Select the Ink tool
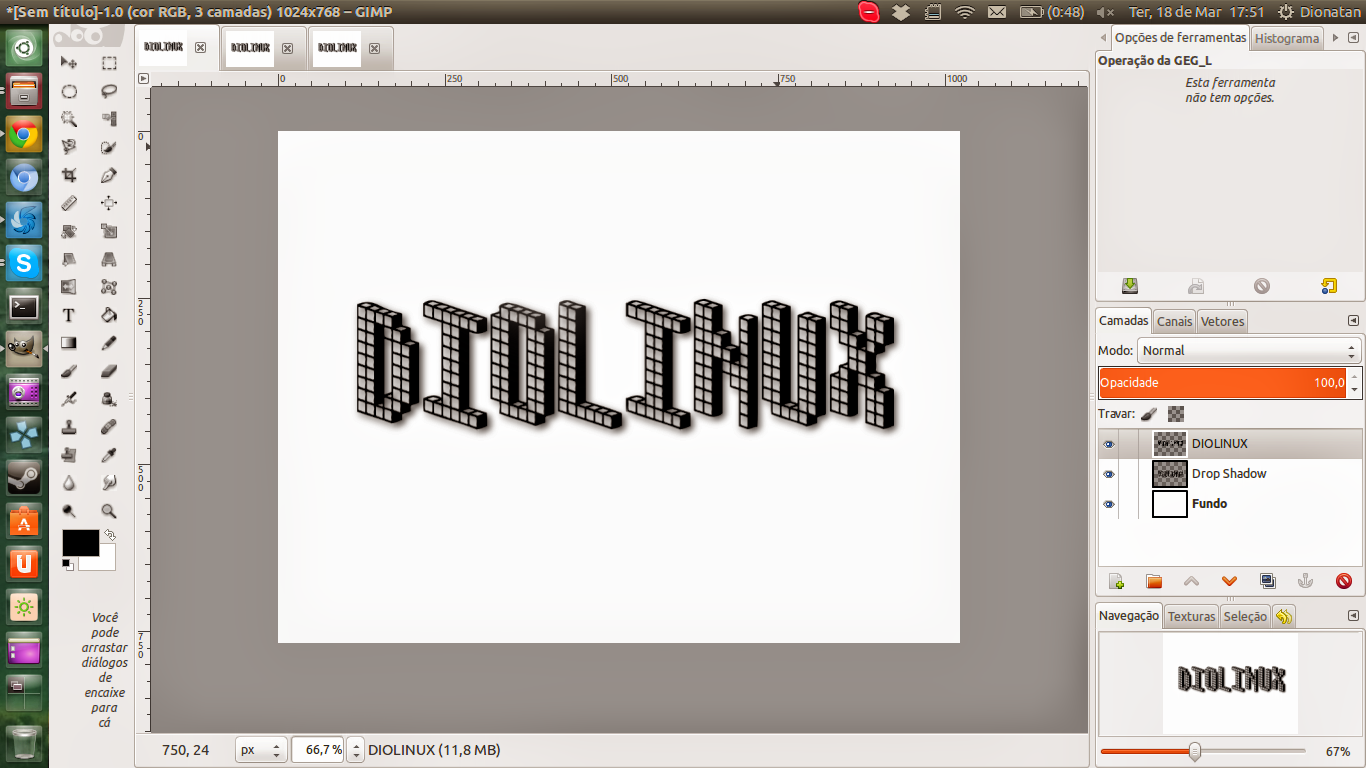 (109, 399)
